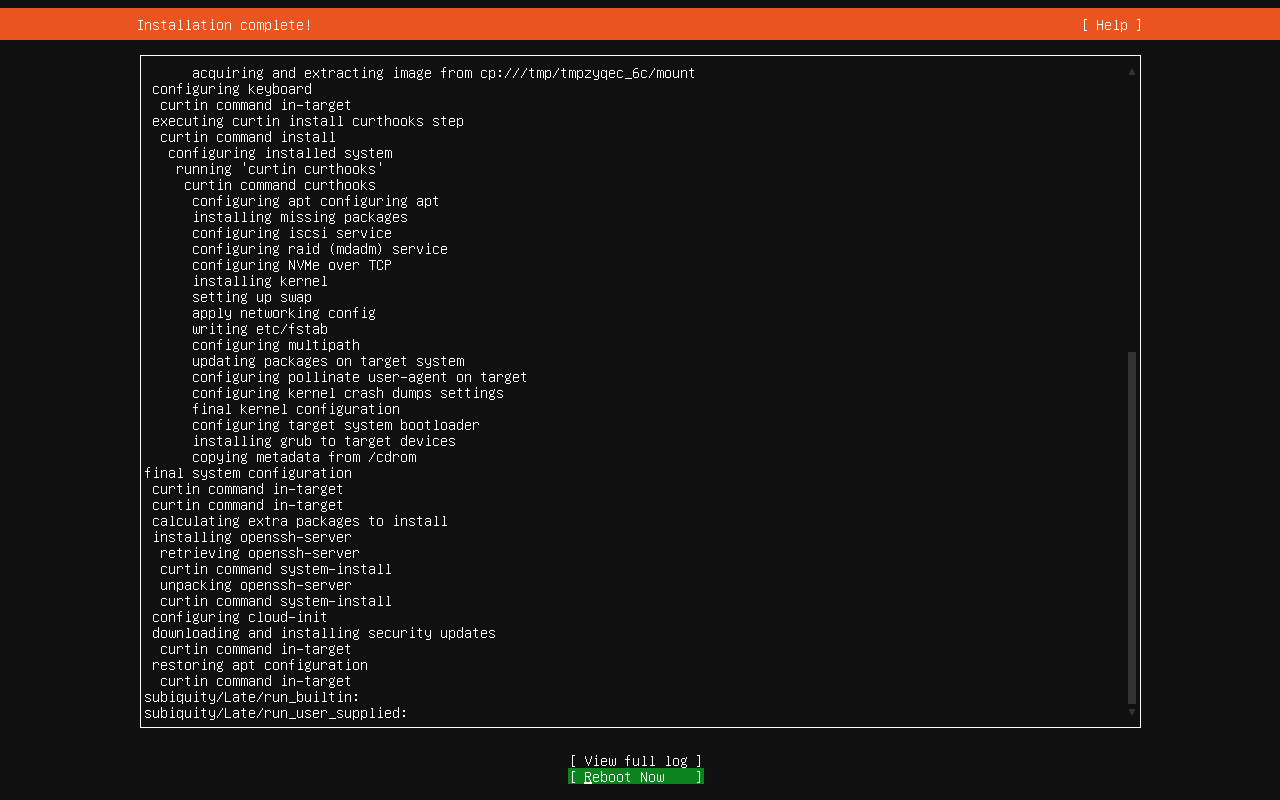1280x800 pixels.
Task: Click the 'curtin command curthooks' line
Action: click(x=280, y=185)
